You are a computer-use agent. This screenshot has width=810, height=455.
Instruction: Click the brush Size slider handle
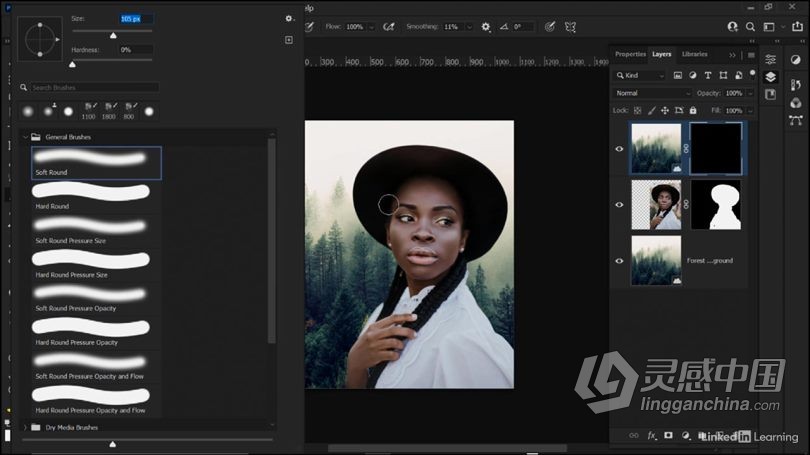click(113, 34)
